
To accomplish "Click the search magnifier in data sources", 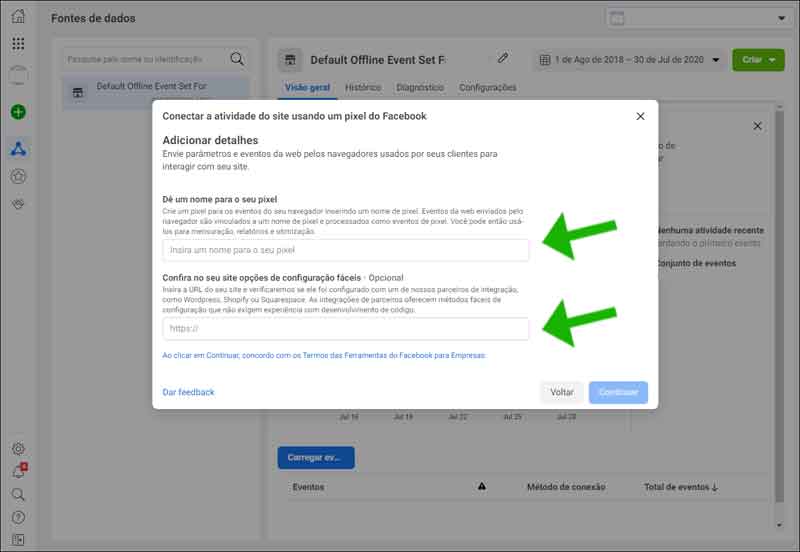I will click(237, 59).
